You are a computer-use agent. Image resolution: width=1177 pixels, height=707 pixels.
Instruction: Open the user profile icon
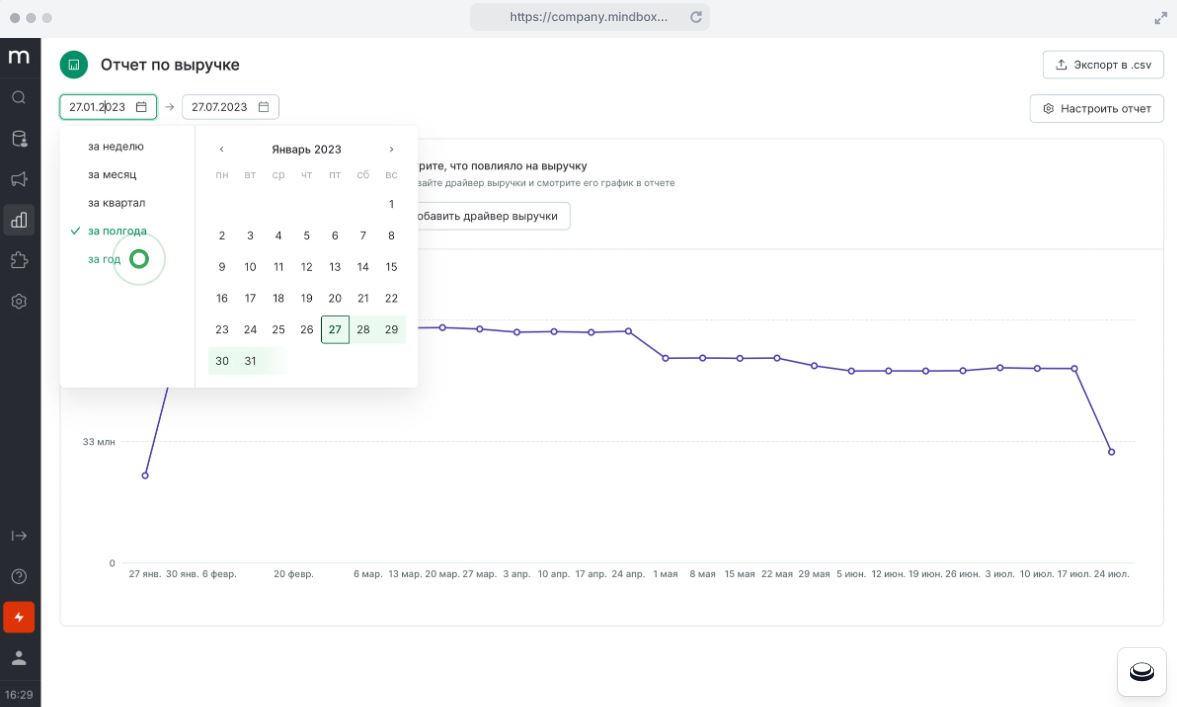pos(19,658)
